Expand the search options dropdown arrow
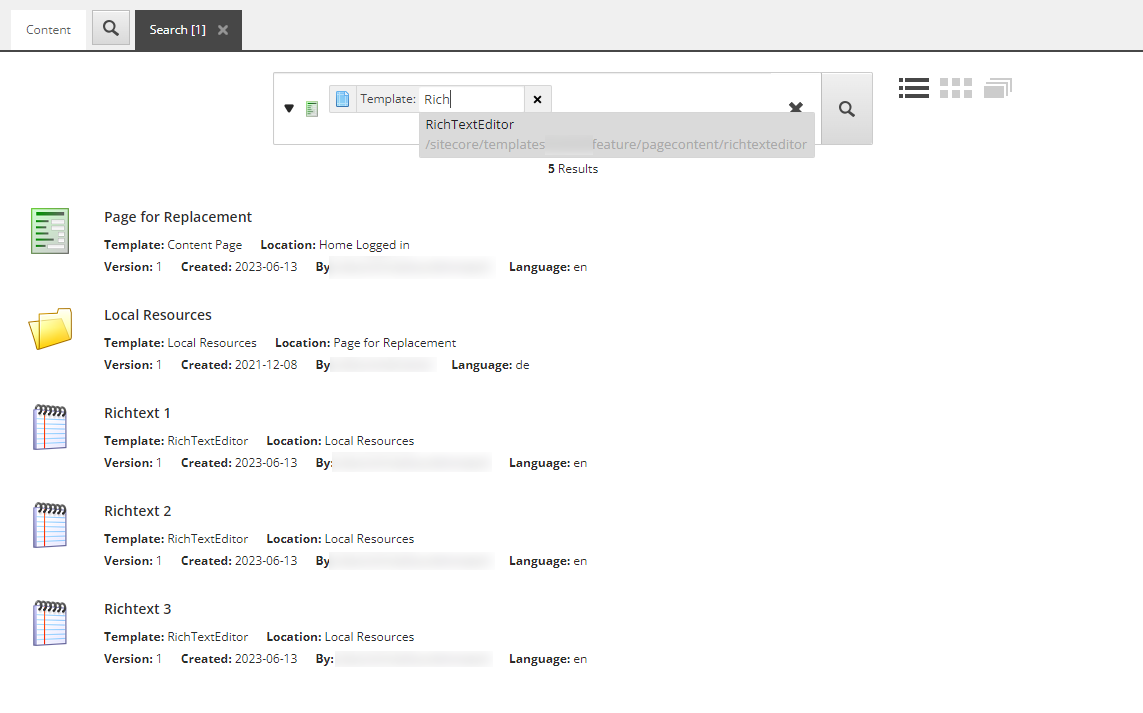 coord(289,108)
